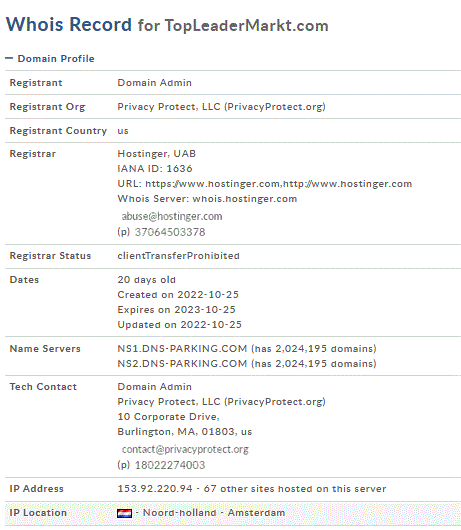This screenshot has width=461, height=530.
Task: Click Whois Server whois.hostinger.com
Action: tap(207, 198)
